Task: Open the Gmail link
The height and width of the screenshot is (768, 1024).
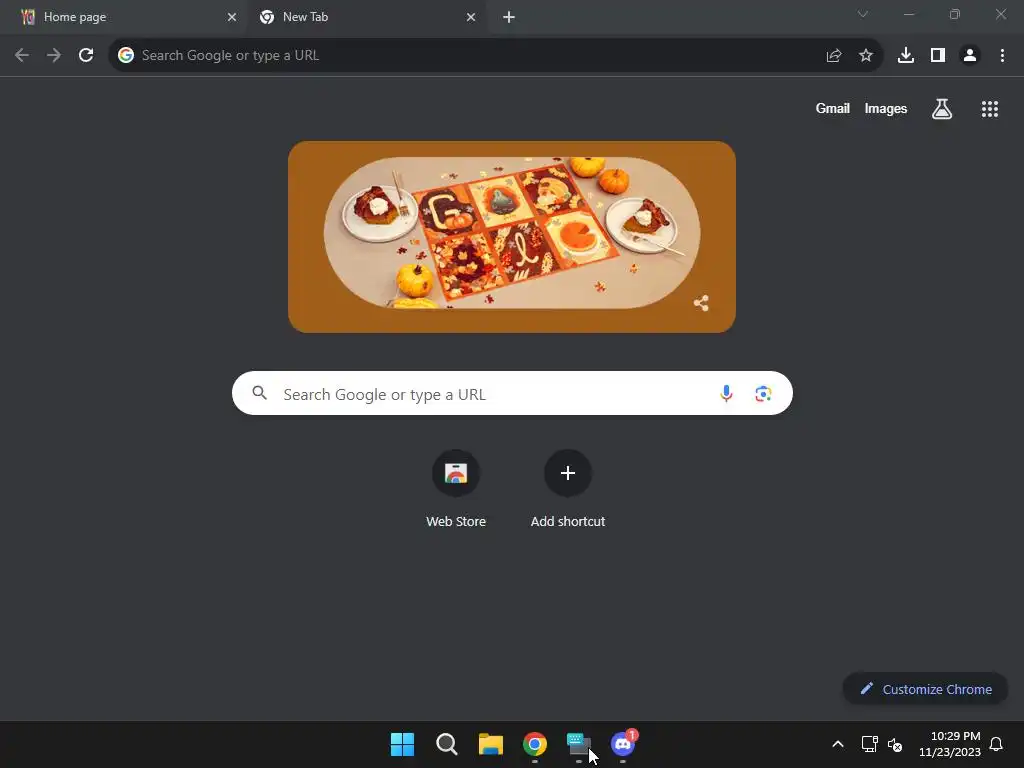Action: (x=833, y=108)
